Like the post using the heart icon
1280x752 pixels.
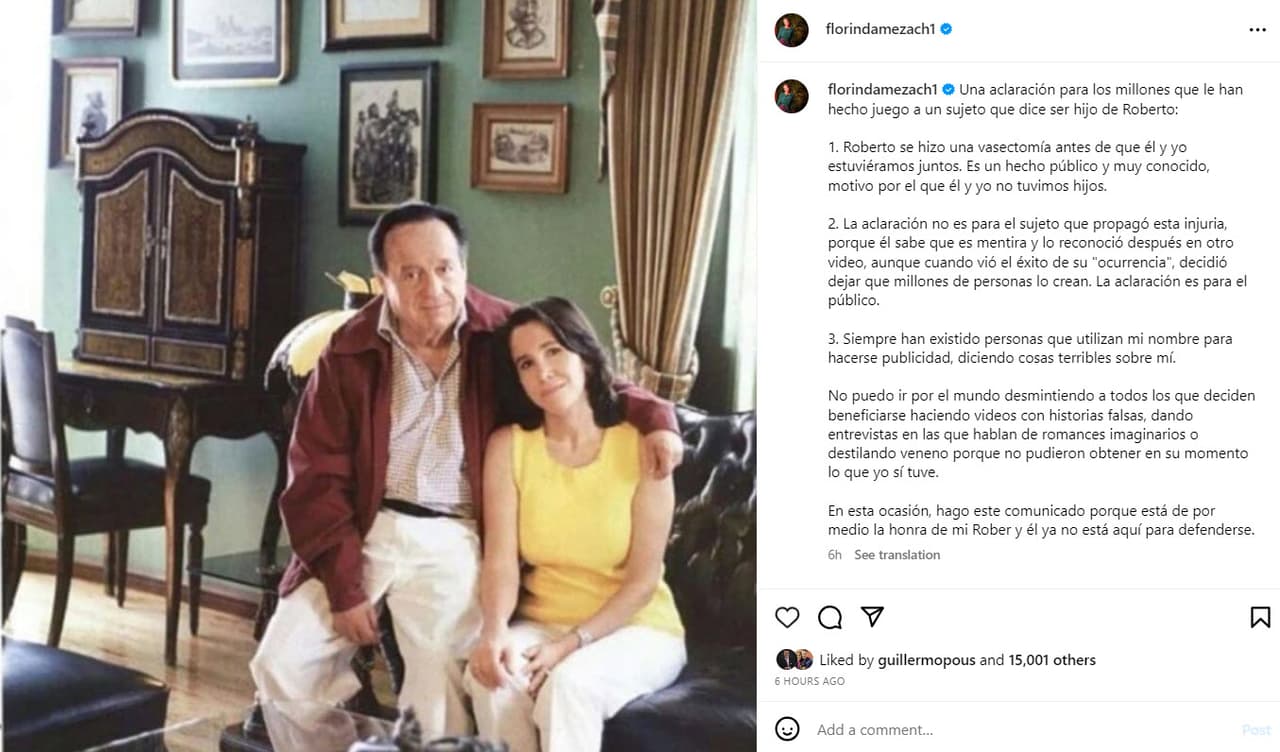tap(787, 618)
